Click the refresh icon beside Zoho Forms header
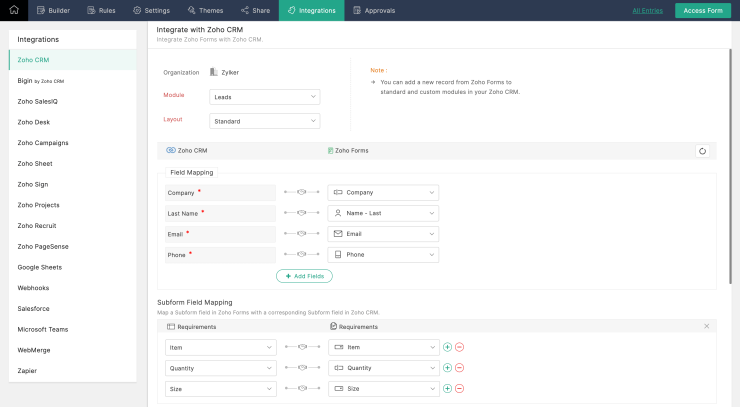Image resolution: width=740 pixels, height=407 pixels. pyautogui.click(x=702, y=151)
